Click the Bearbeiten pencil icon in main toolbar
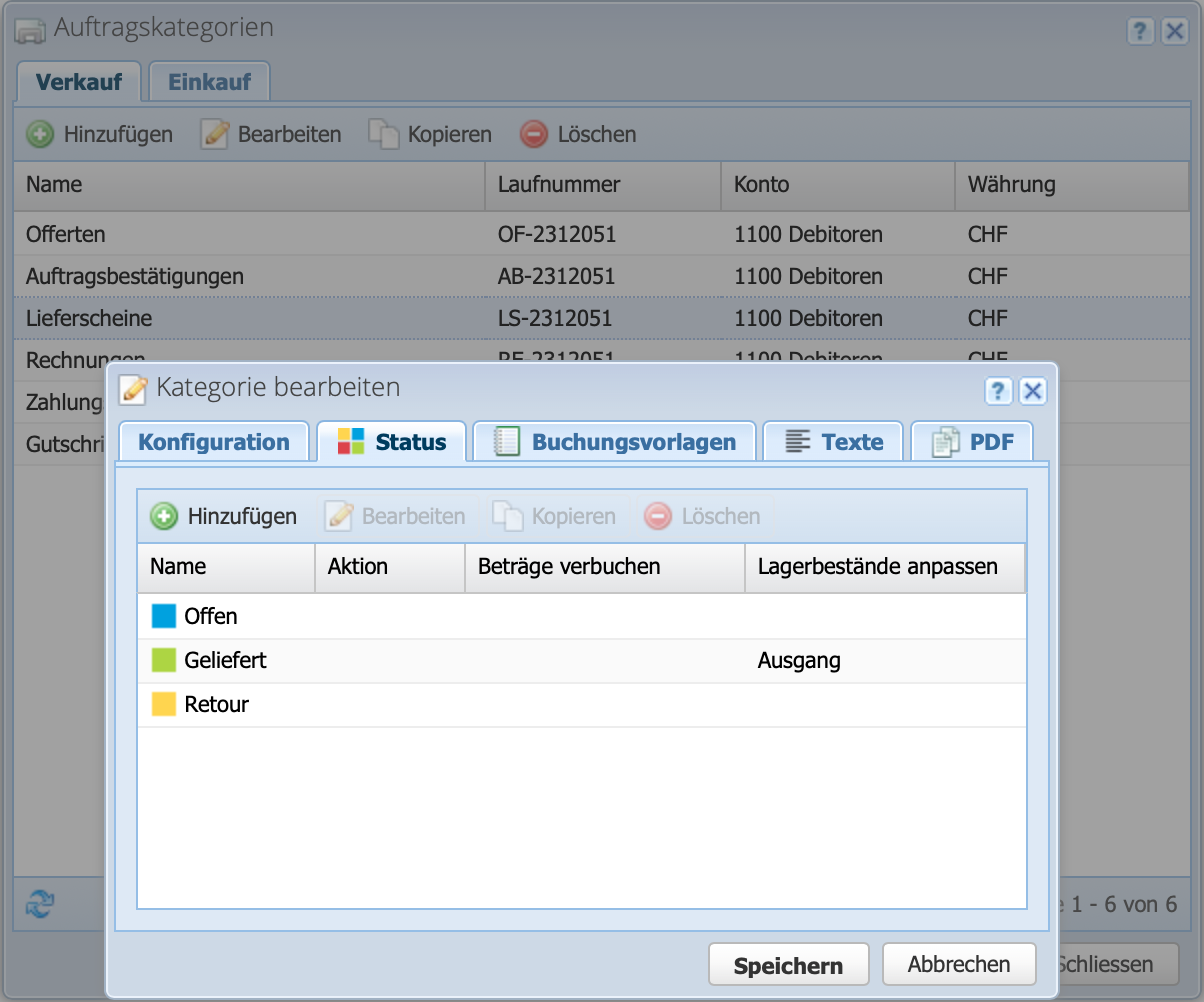This screenshot has width=1204, height=1002. pos(214,134)
